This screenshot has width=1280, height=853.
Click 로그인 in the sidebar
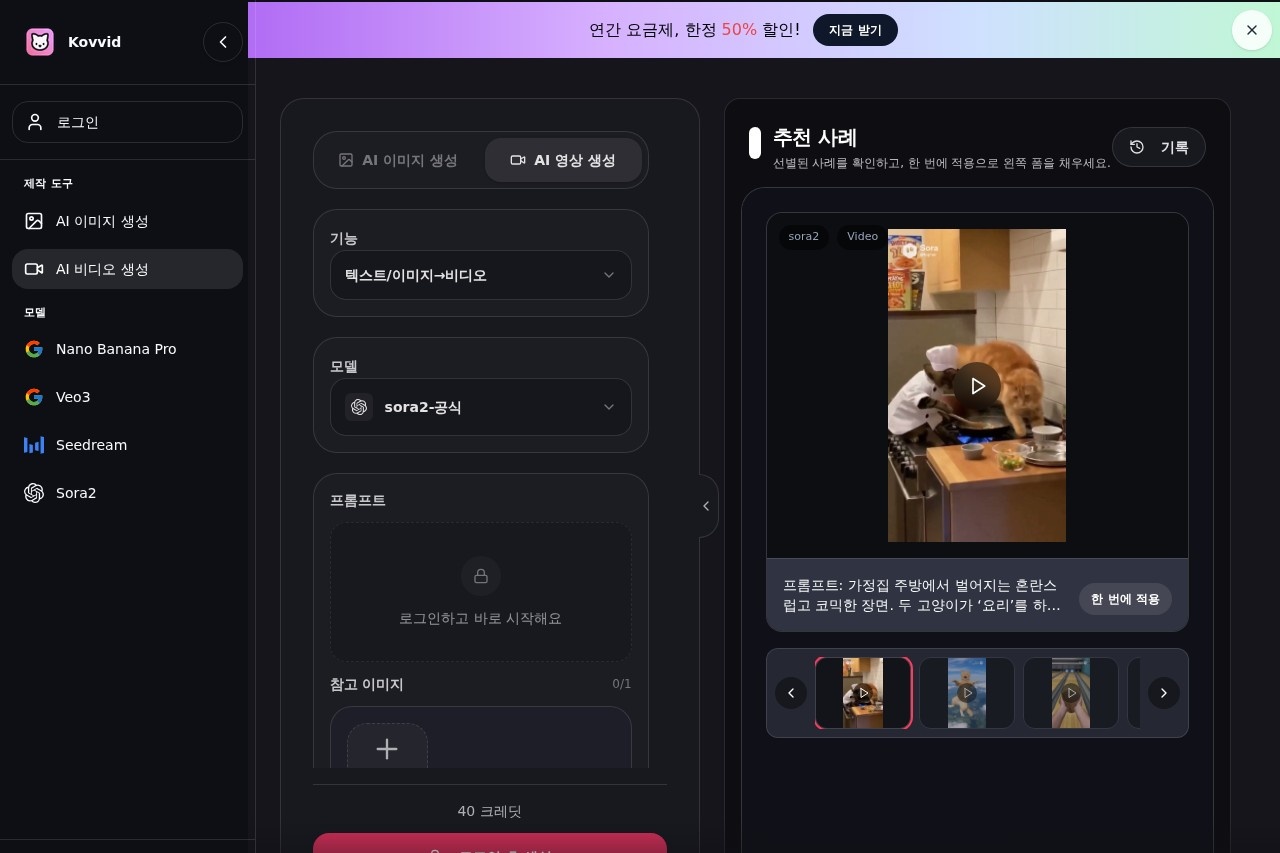pyautogui.click(x=127, y=122)
